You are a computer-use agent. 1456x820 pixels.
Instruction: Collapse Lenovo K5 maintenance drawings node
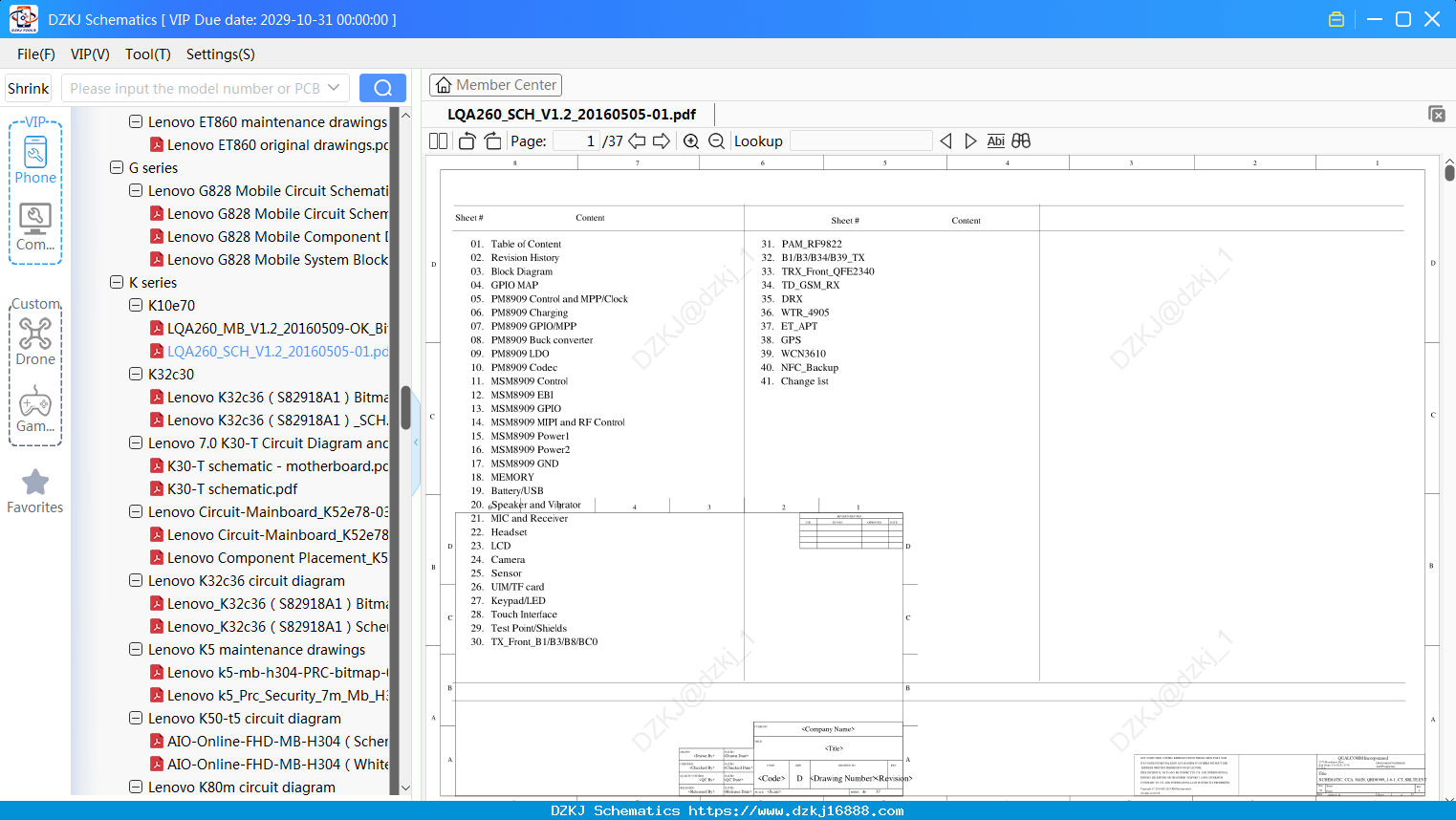136,649
